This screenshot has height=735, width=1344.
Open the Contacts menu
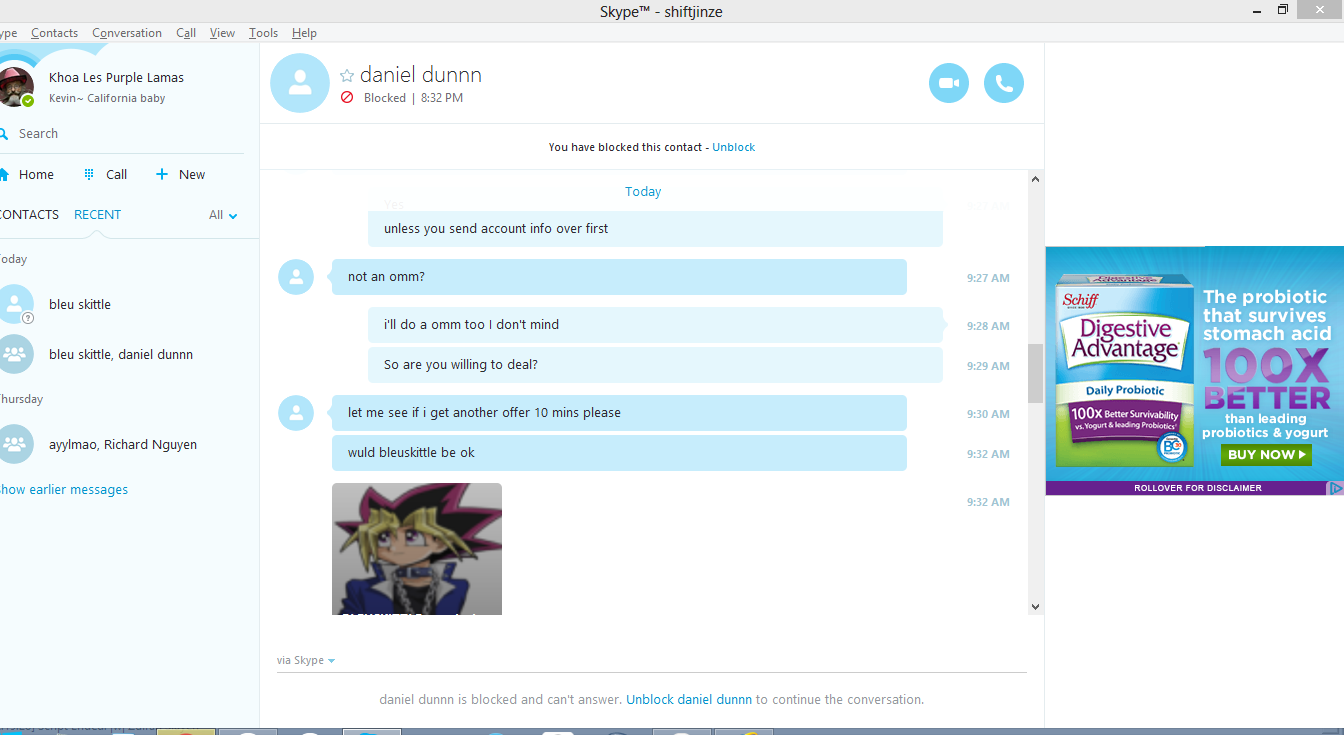(54, 33)
